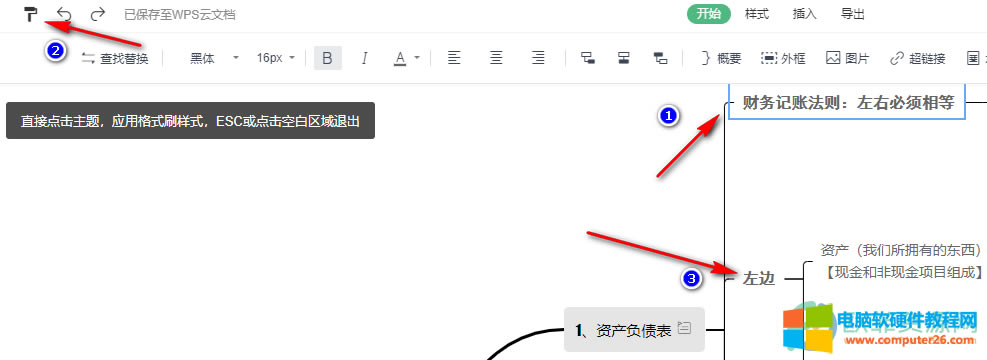Insert a child topic icon

[x=589, y=59]
